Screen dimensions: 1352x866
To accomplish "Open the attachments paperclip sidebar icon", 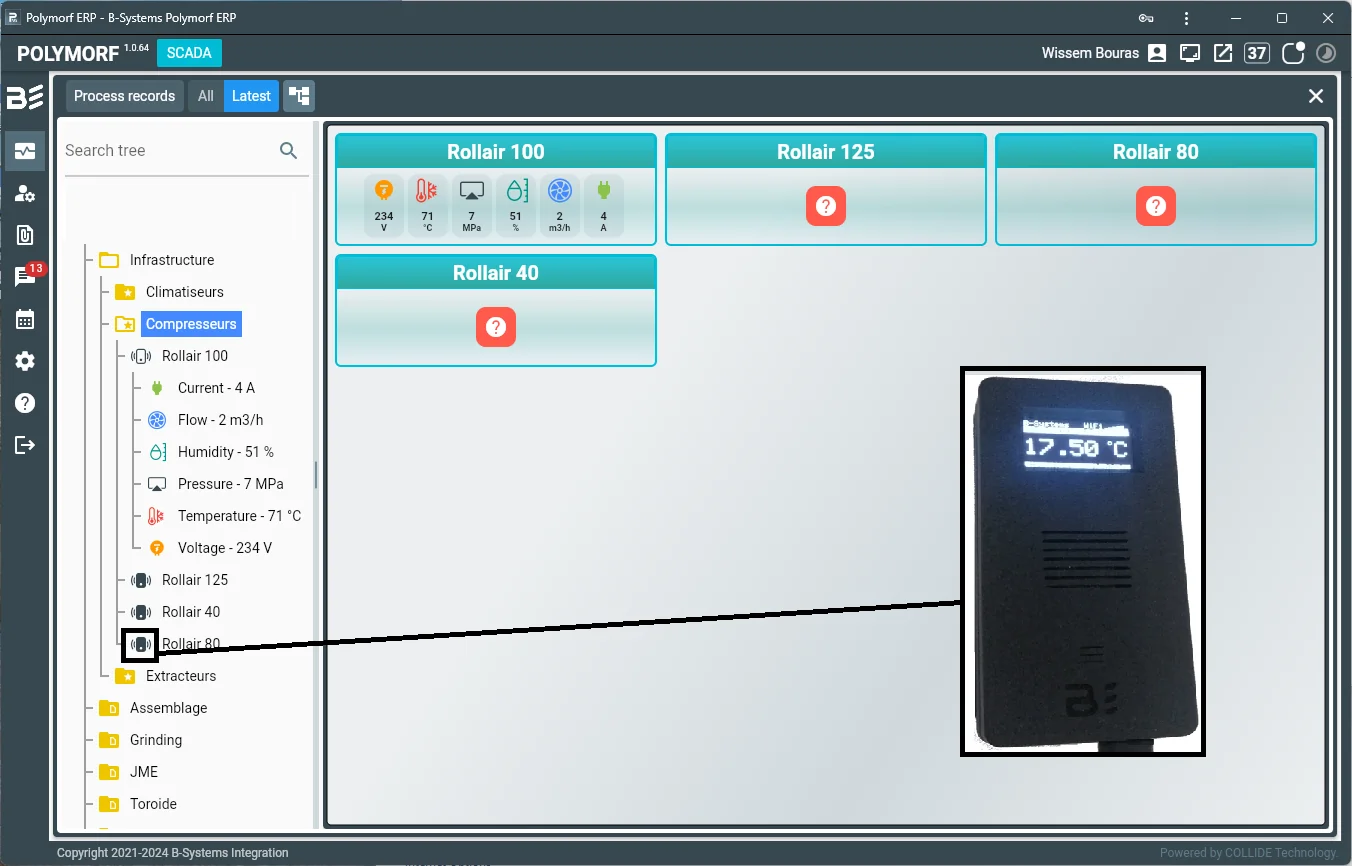I will (x=24, y=236).
